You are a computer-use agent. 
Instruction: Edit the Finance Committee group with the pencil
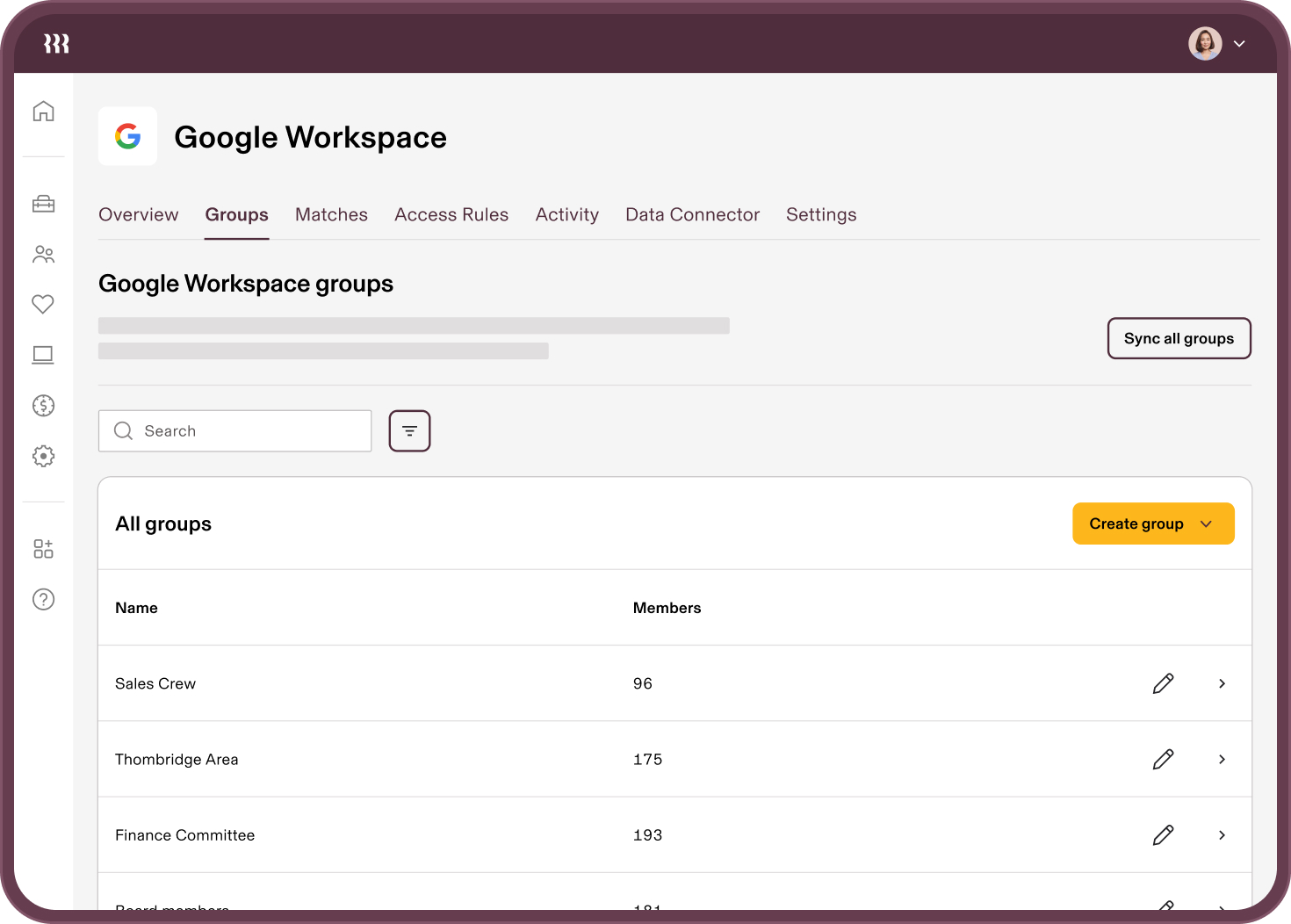coord(1163,834)
